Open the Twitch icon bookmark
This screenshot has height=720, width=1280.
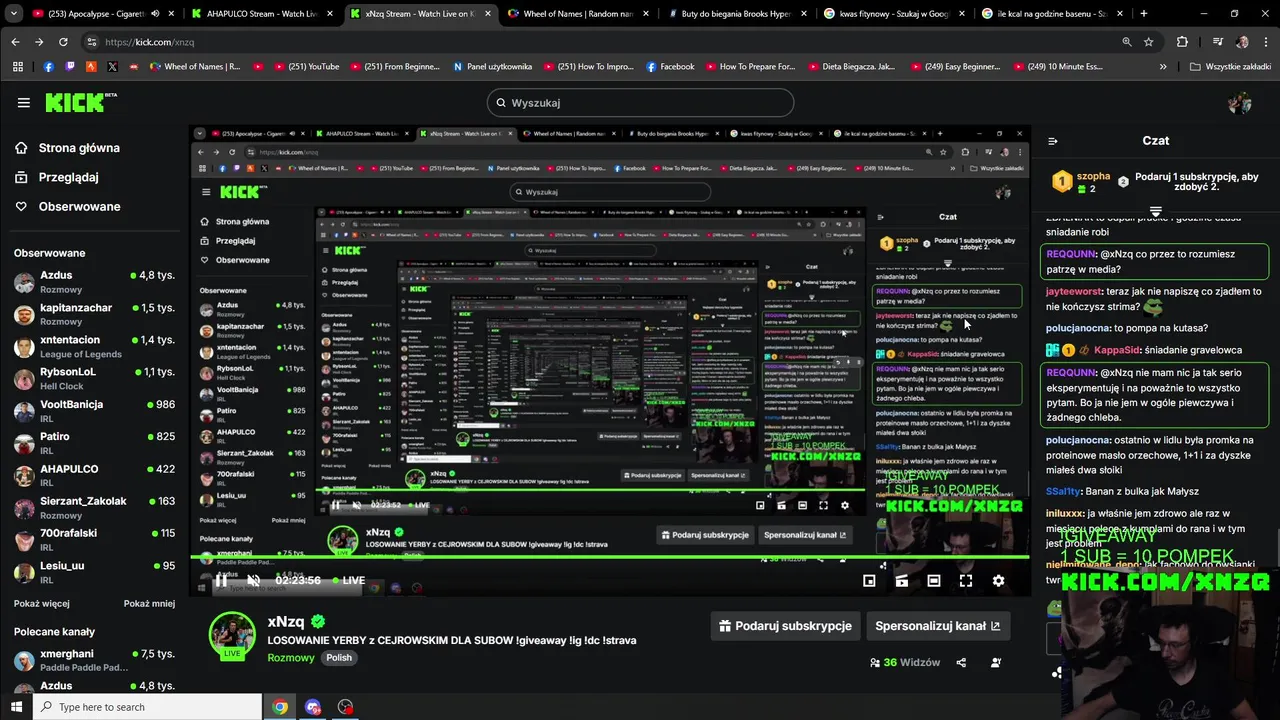click(x=70, y=67)
